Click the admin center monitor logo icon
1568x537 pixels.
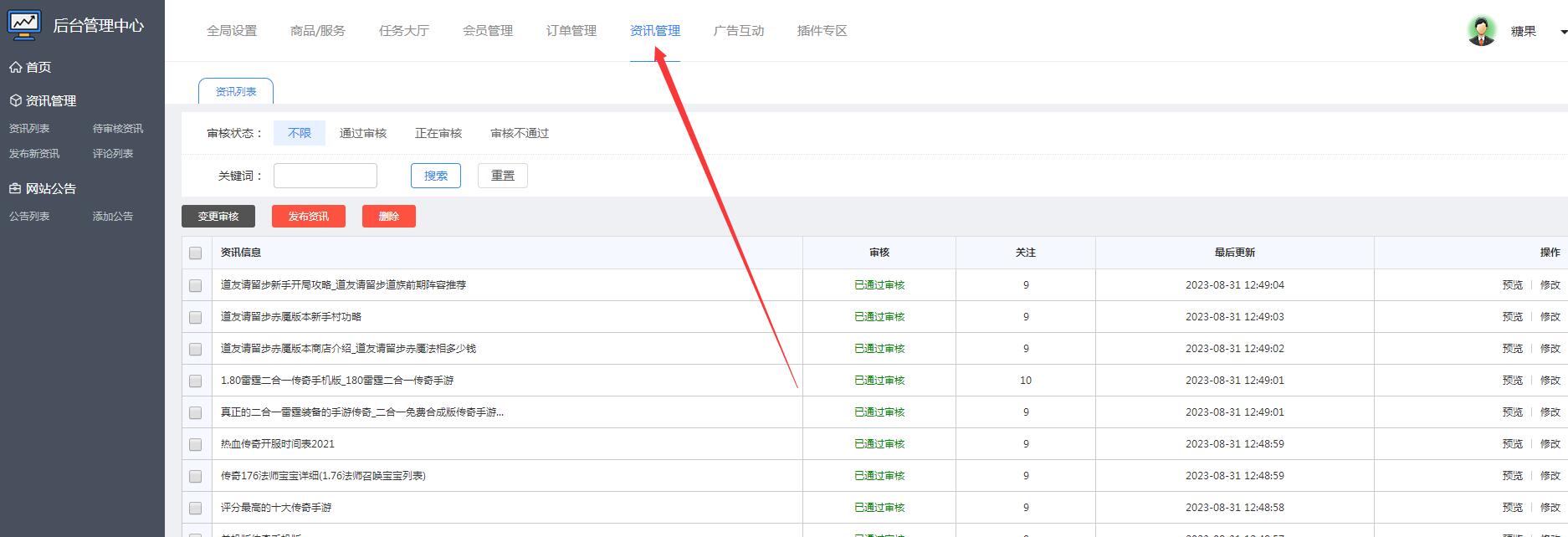click(x=24, y=24)
